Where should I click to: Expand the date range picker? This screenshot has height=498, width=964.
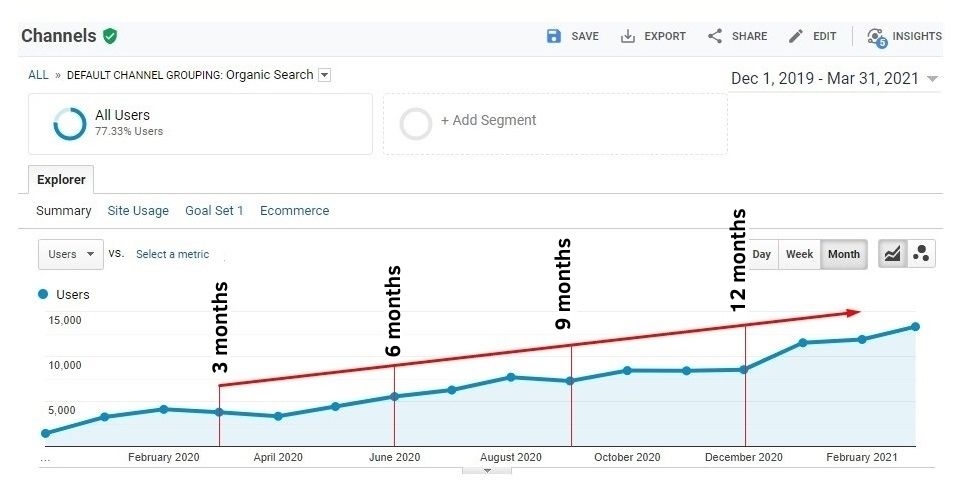point(932,79)
